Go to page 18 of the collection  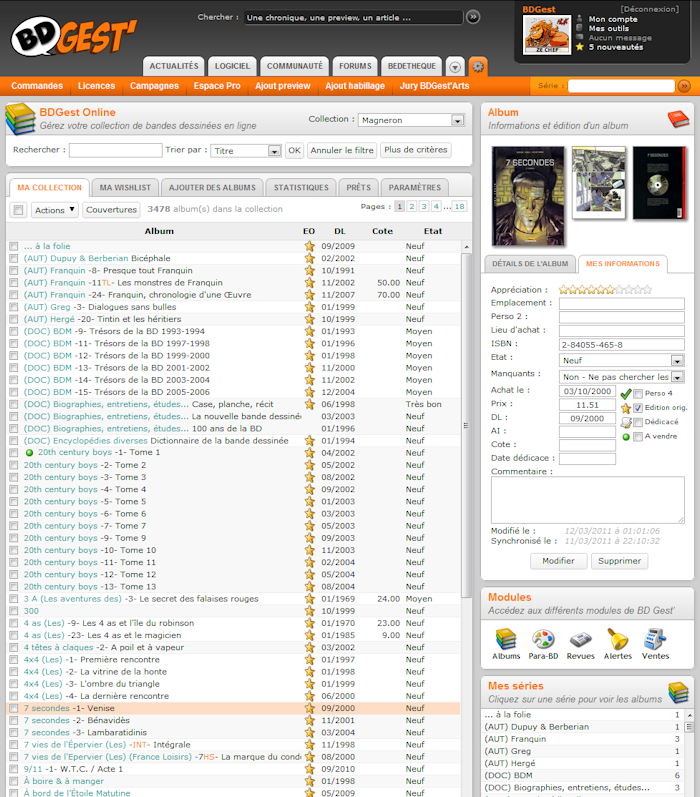pos(459,206)
